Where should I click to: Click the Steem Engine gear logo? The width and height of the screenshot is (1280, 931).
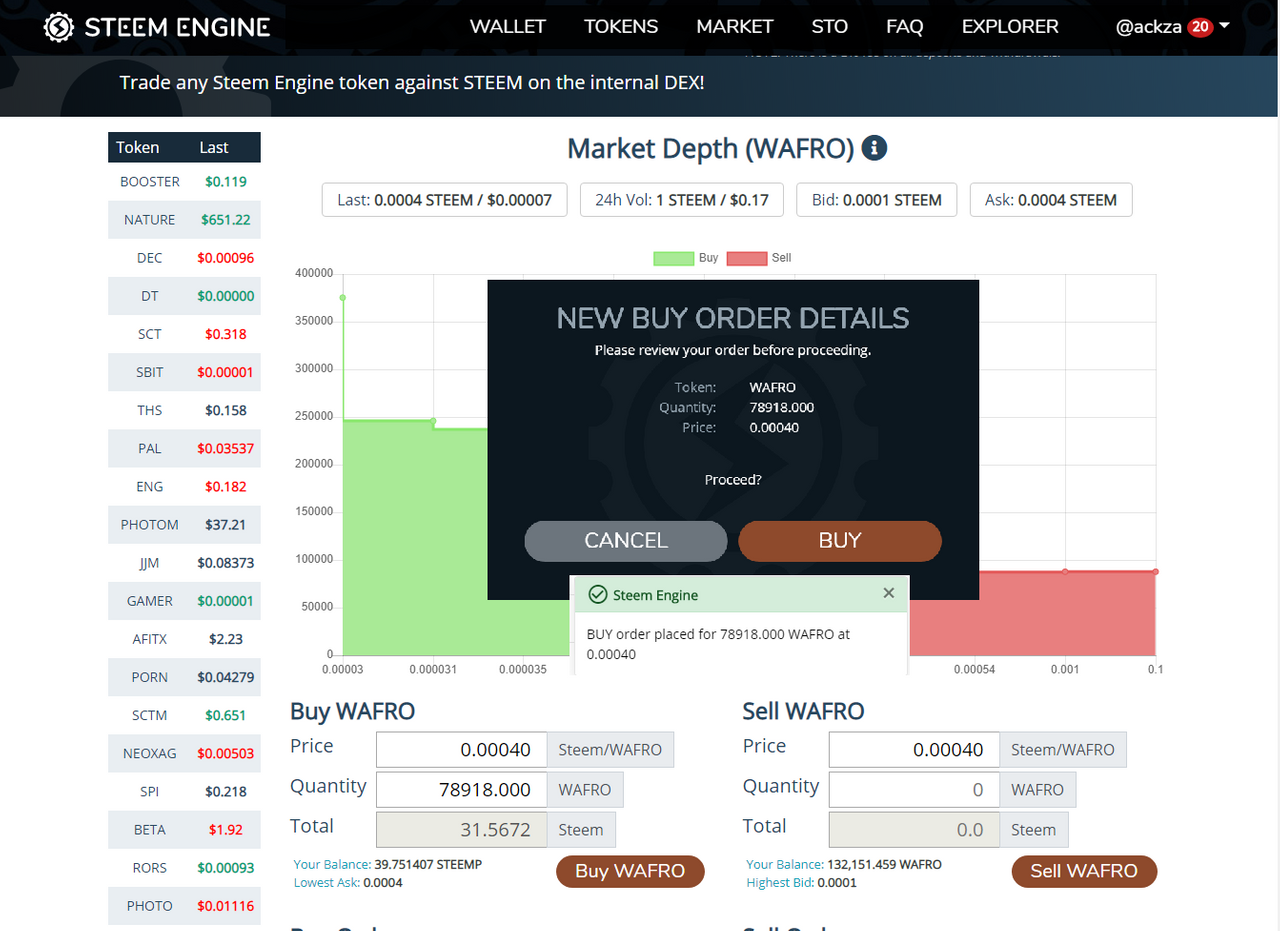pyautogui.click(x=59, y=27)
